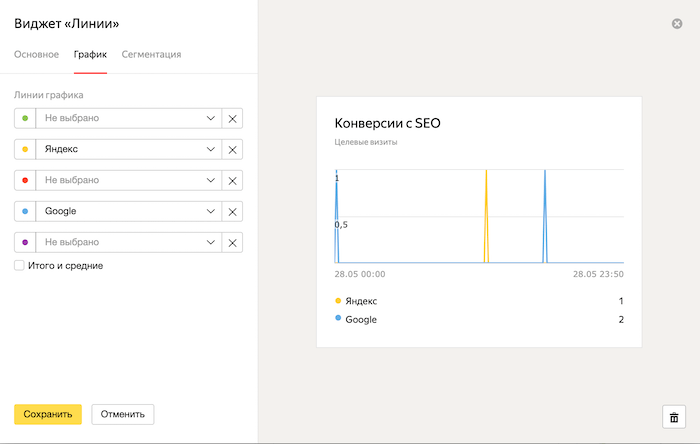Expand the Яндекс line dropdown
This screenshot has width=700, height=444.
(211, 149)
